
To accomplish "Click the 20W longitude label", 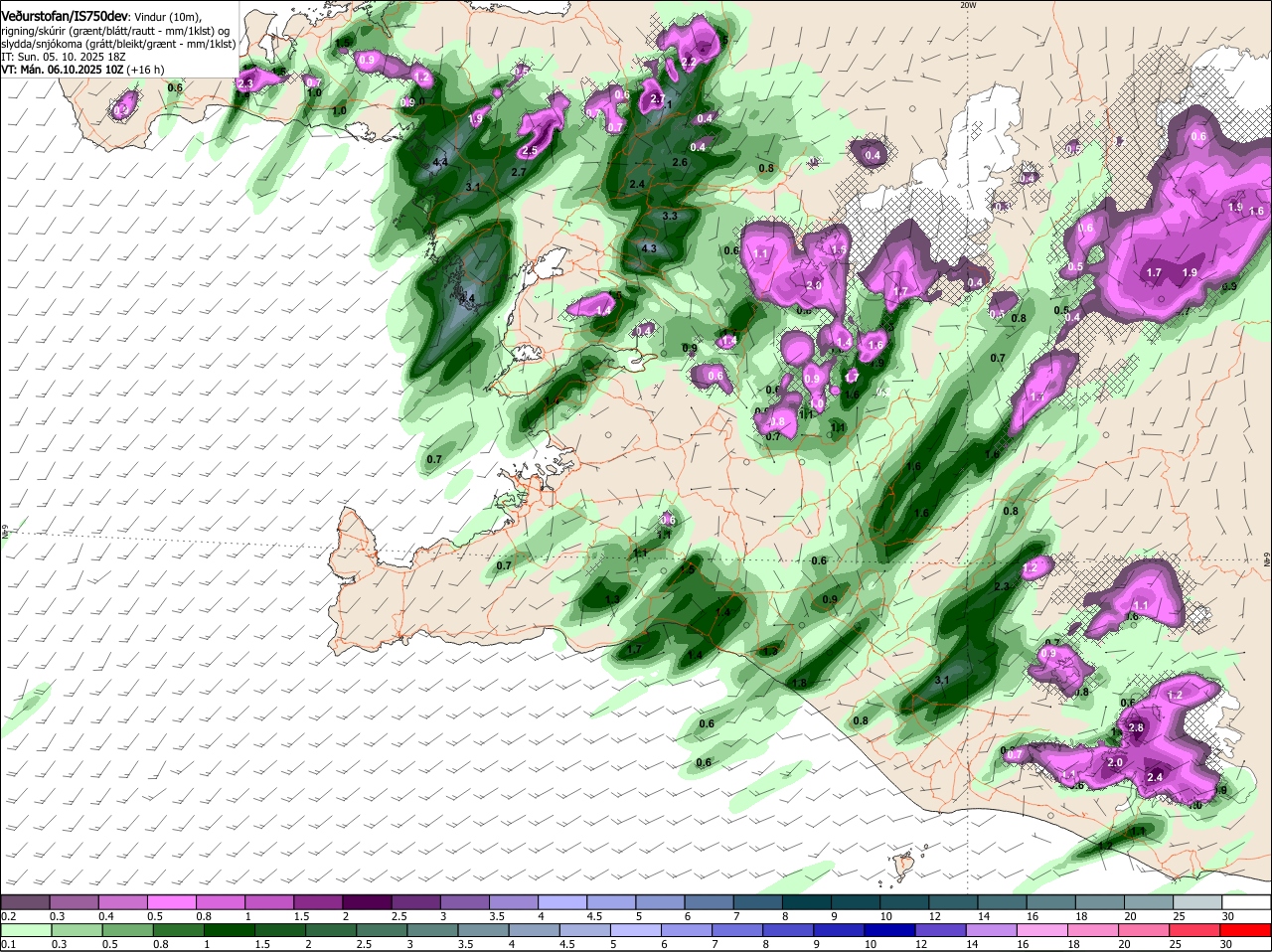I will point(969,5).
